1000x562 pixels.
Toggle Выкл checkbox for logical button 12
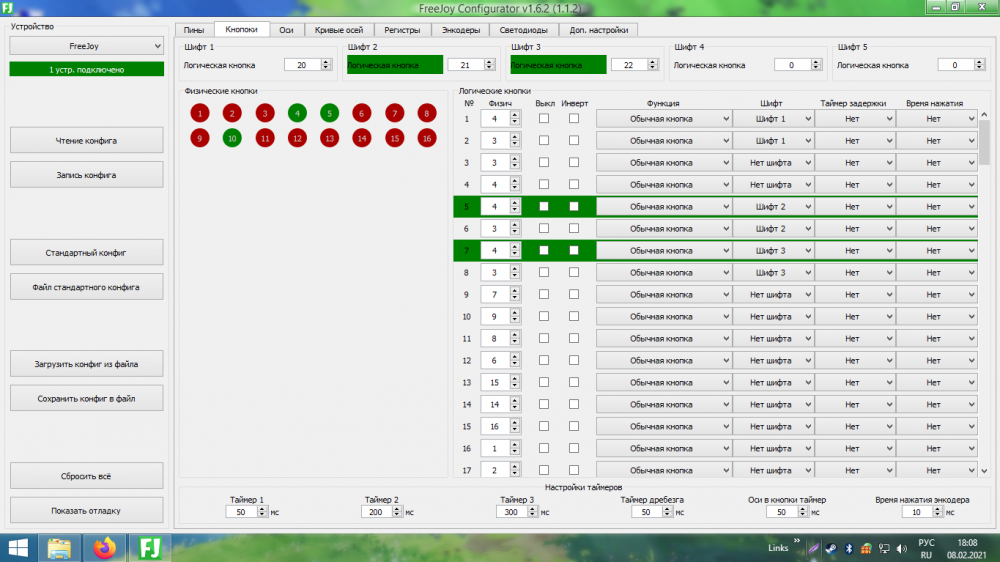(x=544, y=360)
